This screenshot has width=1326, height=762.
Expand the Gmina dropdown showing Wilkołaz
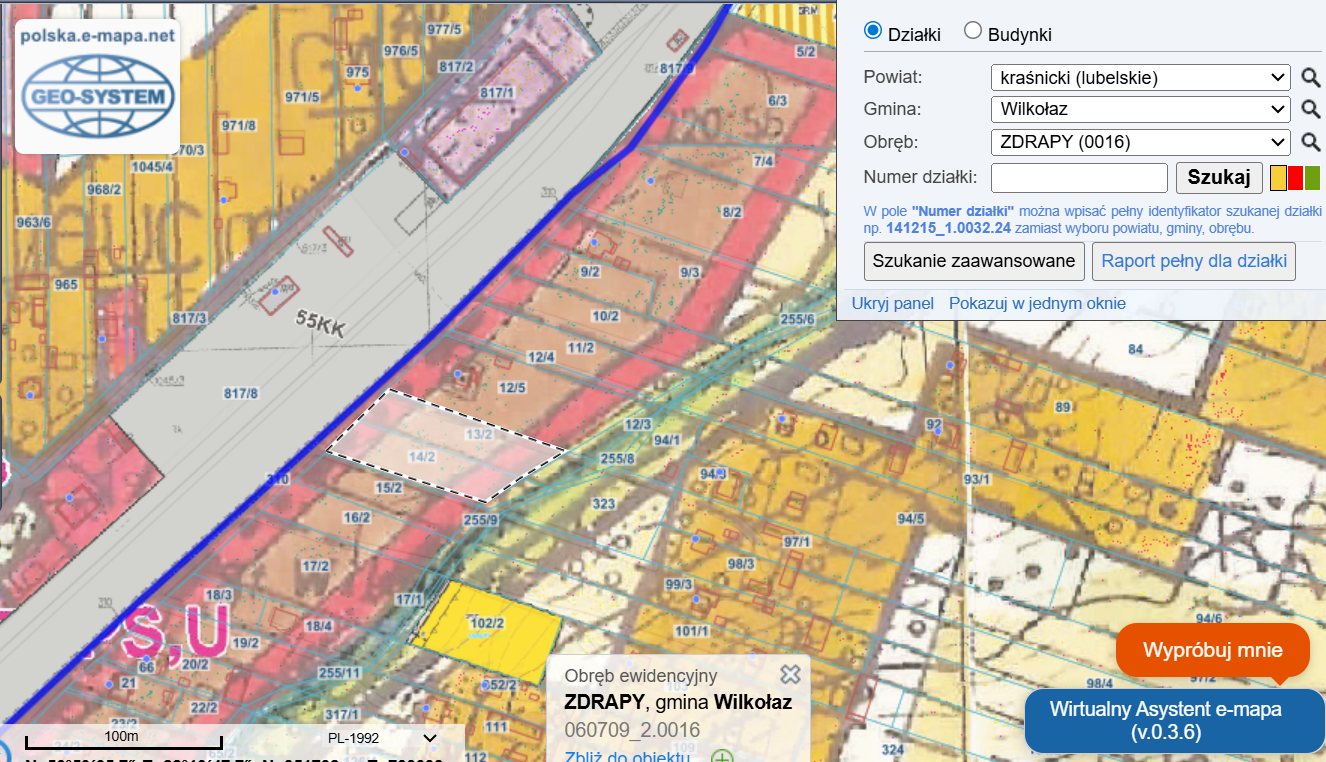[x=1140, y=110]
